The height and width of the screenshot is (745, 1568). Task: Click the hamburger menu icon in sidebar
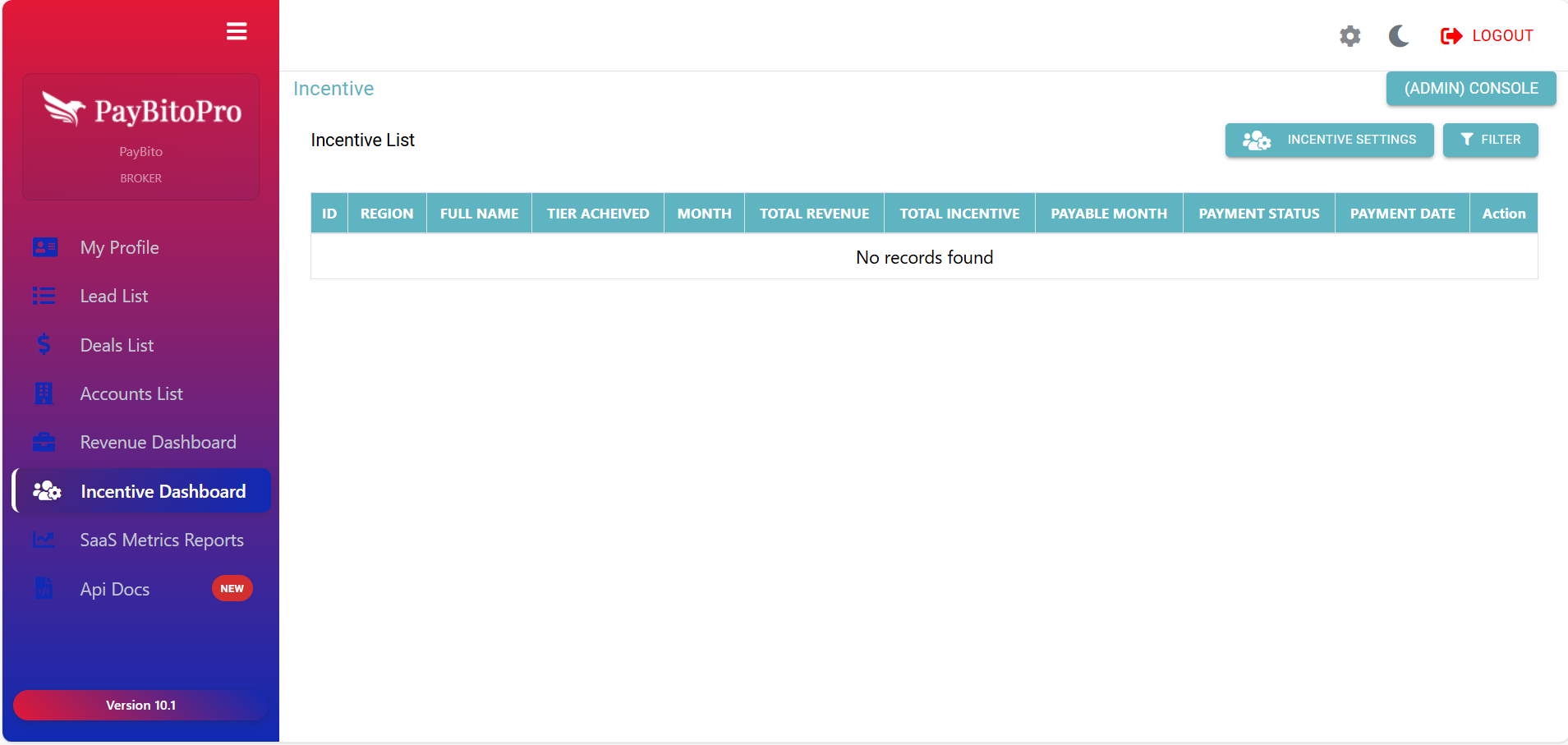(x=237, y=31)
